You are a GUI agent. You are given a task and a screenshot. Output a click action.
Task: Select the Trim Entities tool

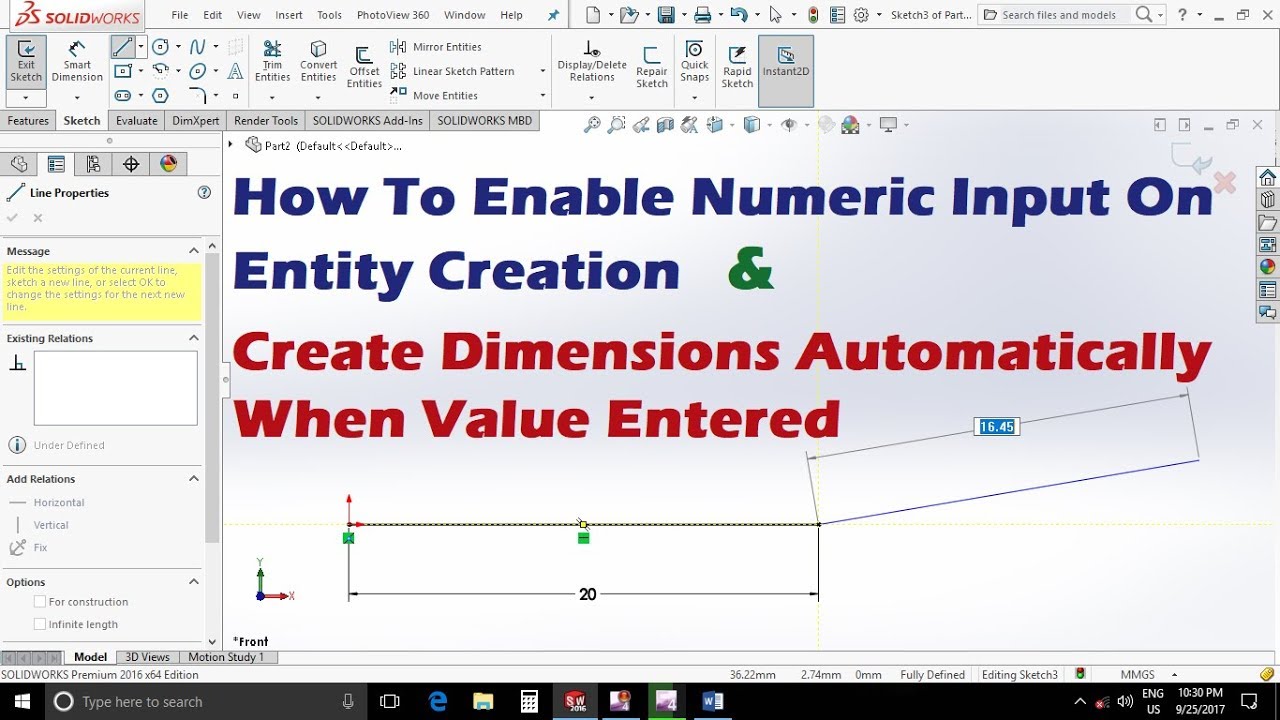272,62
